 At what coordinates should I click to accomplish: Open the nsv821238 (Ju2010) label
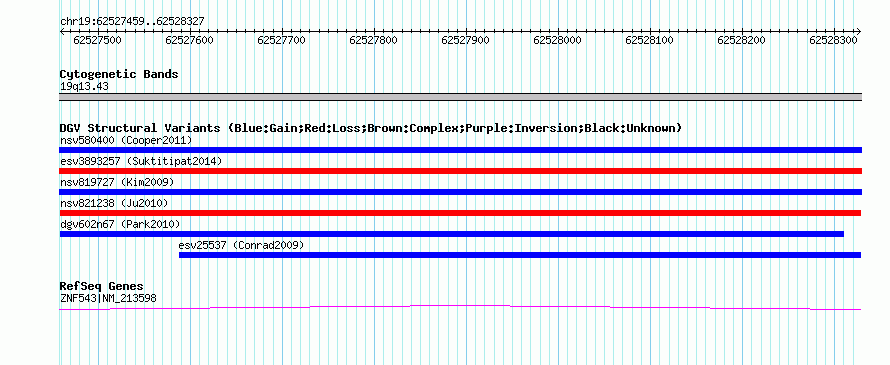click(114, 203)
